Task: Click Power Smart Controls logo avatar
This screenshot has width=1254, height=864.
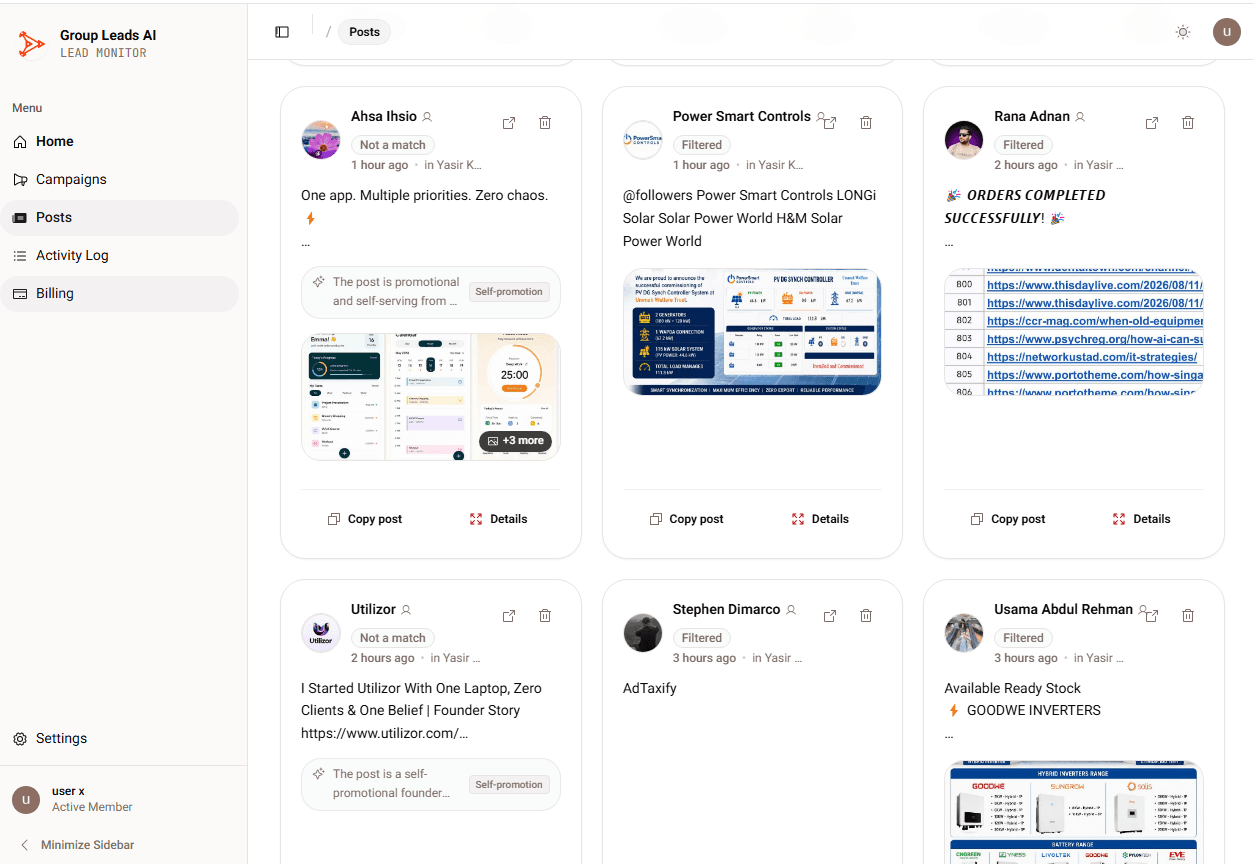Action: tap(642, 140)
